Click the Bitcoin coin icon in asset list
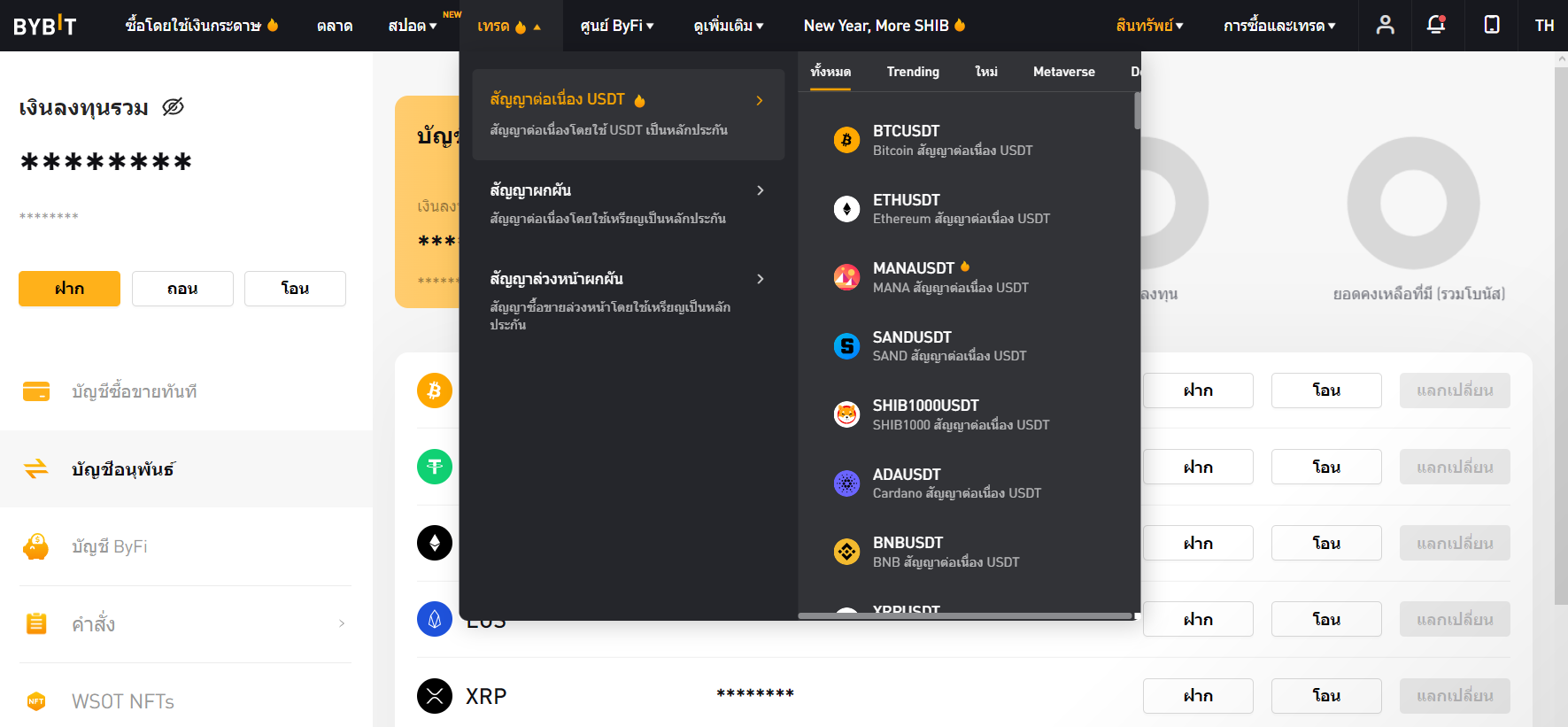The height and width of the screenshot is (727, 1568). [435, 391]
